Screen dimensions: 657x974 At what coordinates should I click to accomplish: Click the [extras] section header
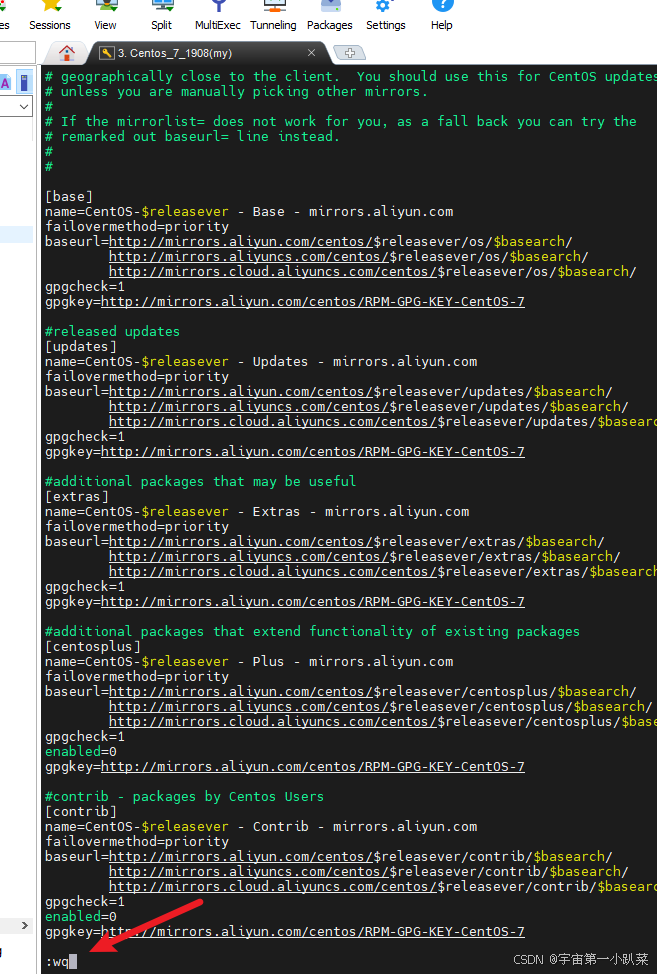(x=77, y=496)
